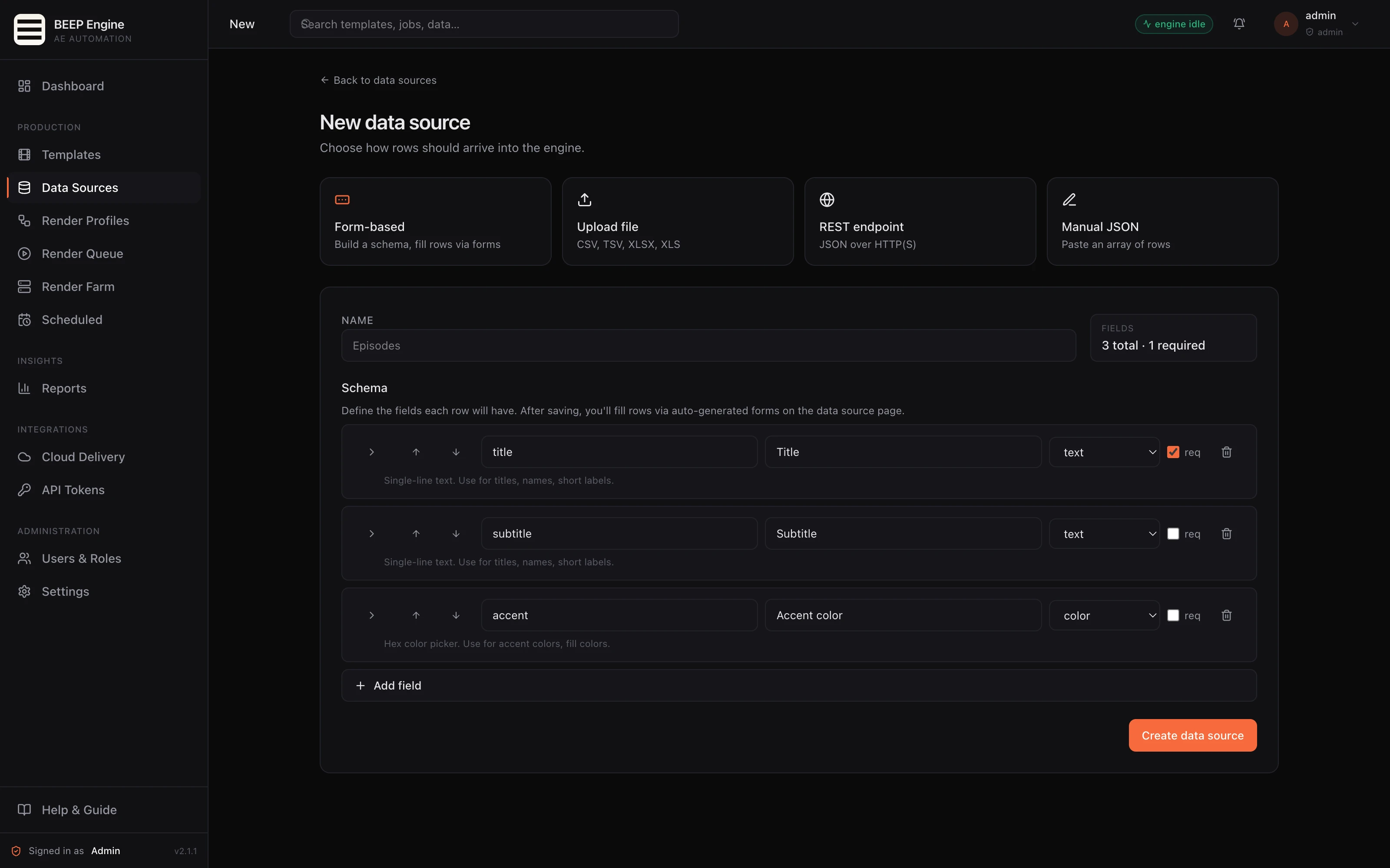Viewport: 1390px width, 868px height.
Task: Edit the accent key input
Action: [x=619, y=615]
